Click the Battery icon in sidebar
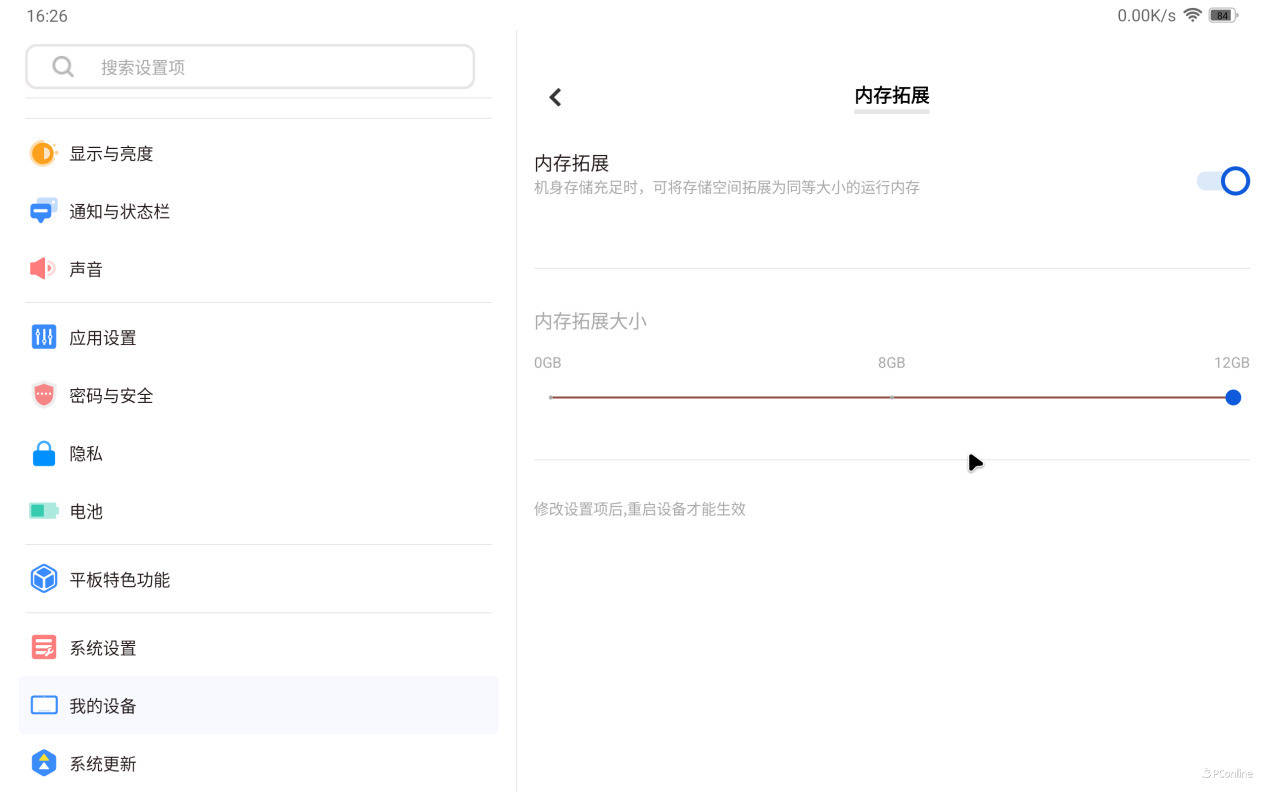The width and height of the screenshot is (1267, 792). tap(43, 511)
